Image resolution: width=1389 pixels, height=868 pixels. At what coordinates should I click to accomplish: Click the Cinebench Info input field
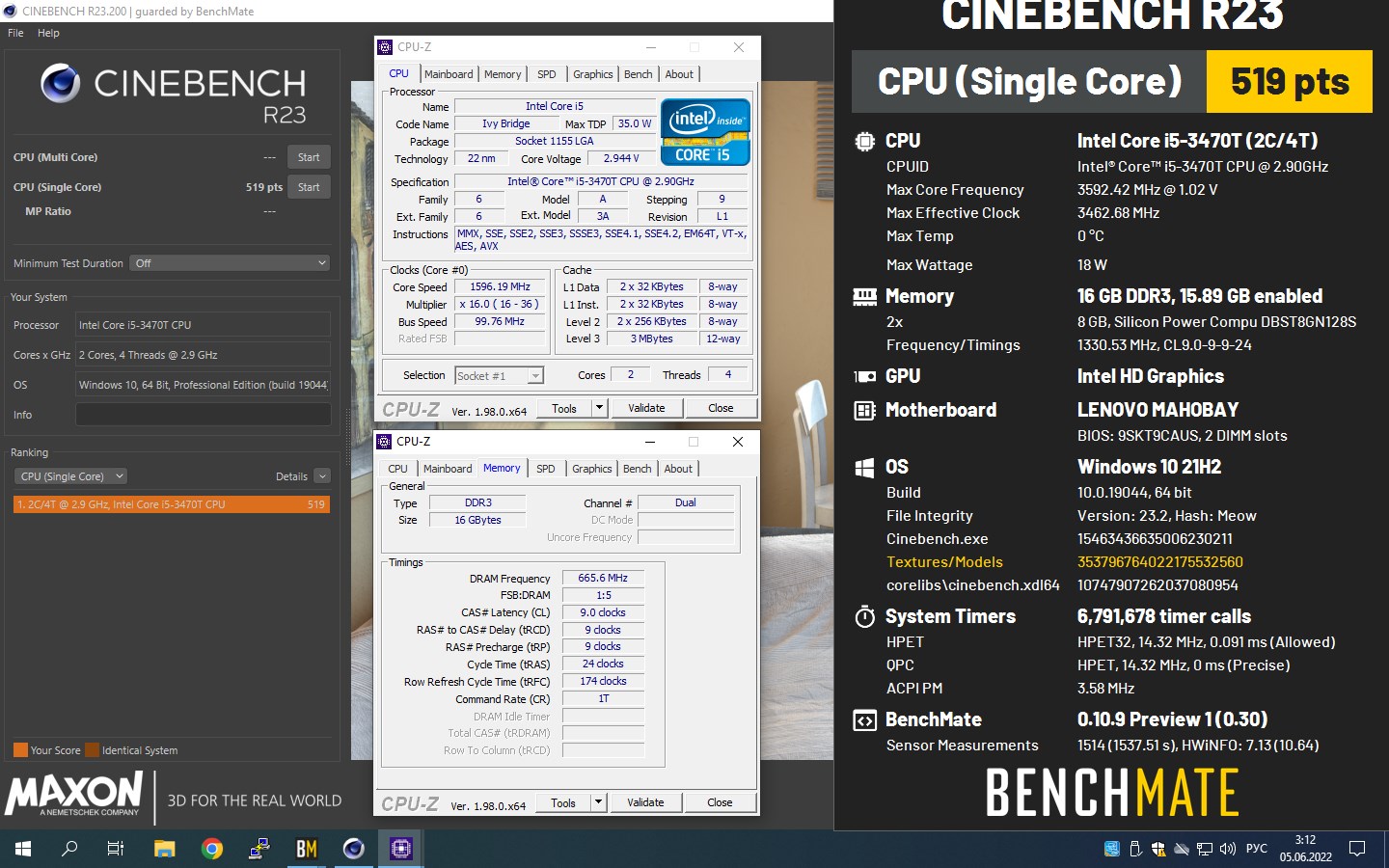[203, 415]
